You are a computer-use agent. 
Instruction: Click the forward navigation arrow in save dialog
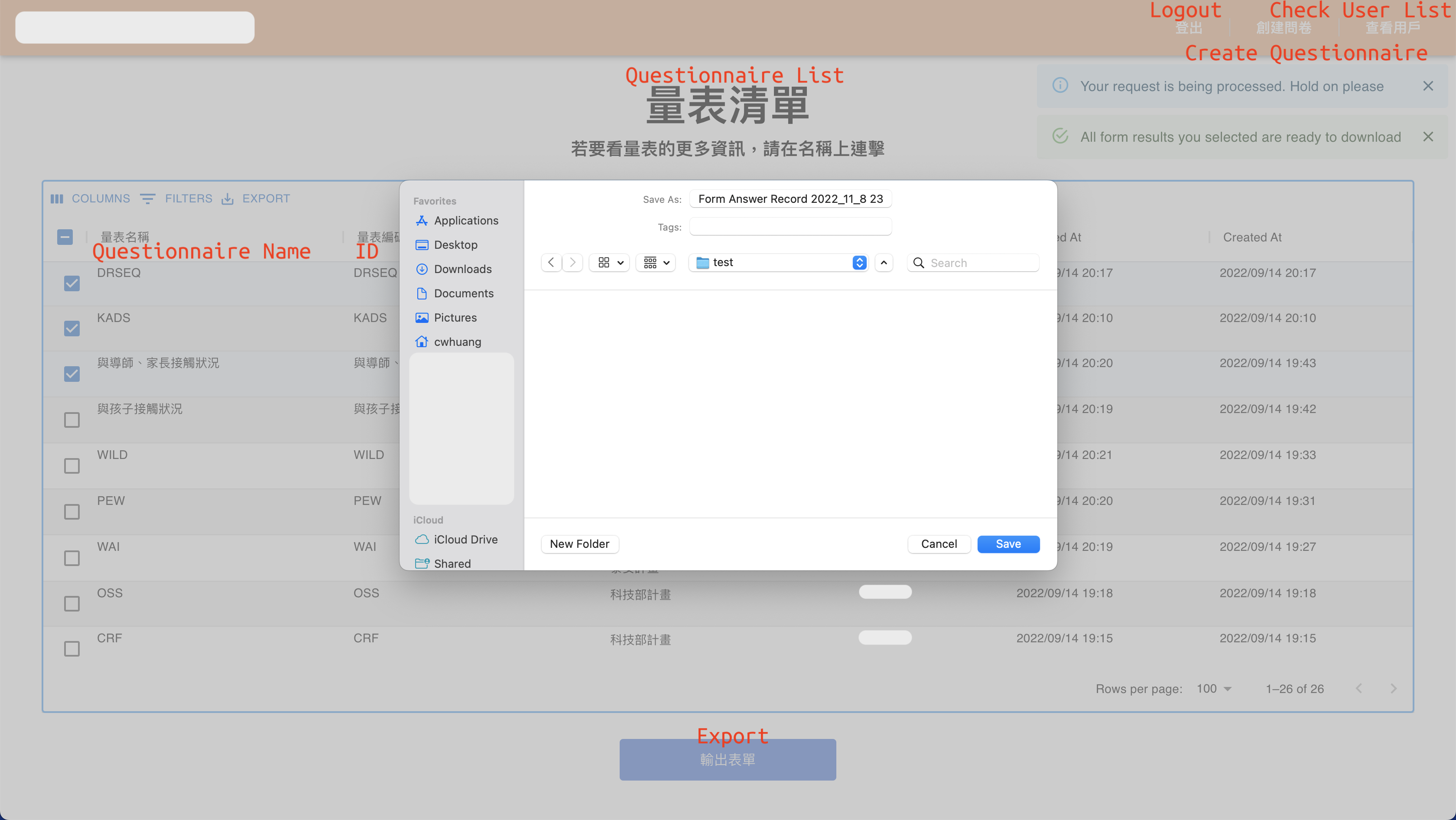[572, 262]
